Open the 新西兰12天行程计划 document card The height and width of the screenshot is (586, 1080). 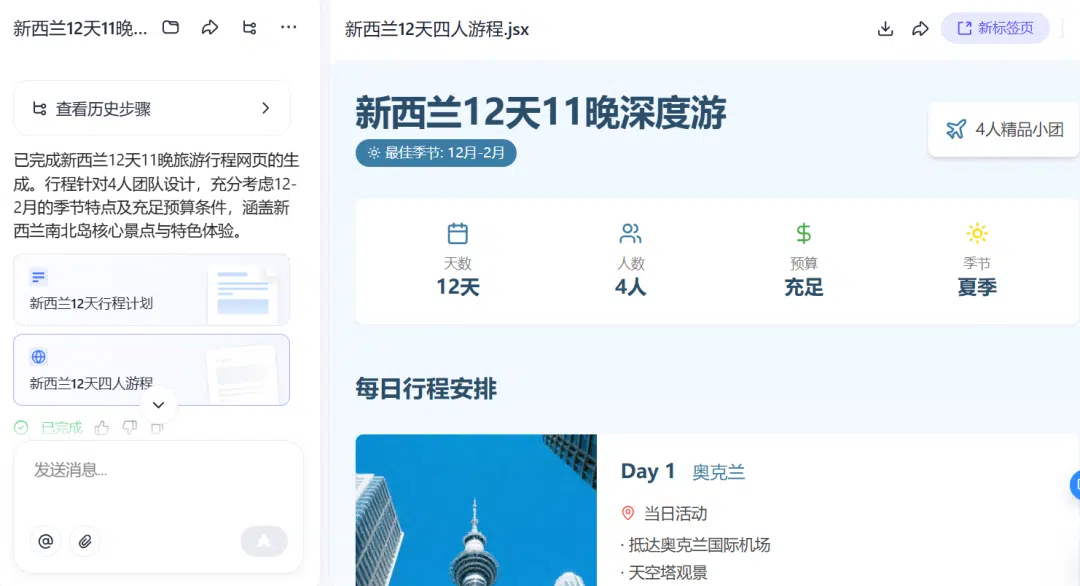pos(152,289)
